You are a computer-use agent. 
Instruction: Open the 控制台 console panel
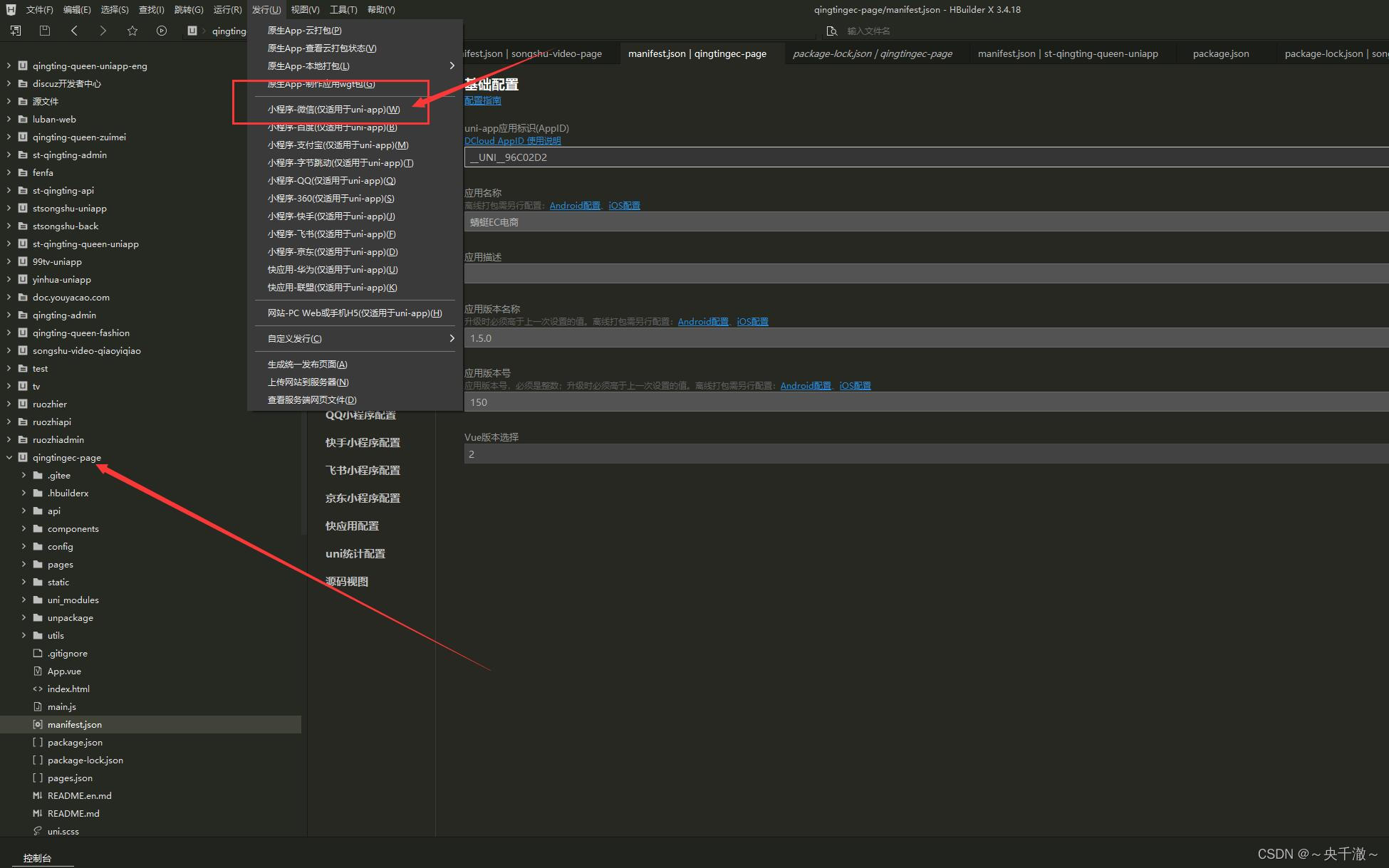click(x=37, y=858)
